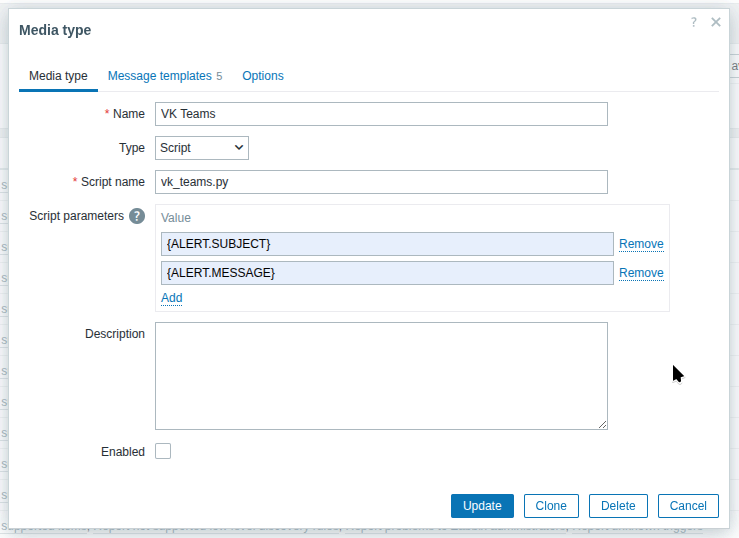Close the Media type dialog
This screenshot has width=739, height=538.
716,22
